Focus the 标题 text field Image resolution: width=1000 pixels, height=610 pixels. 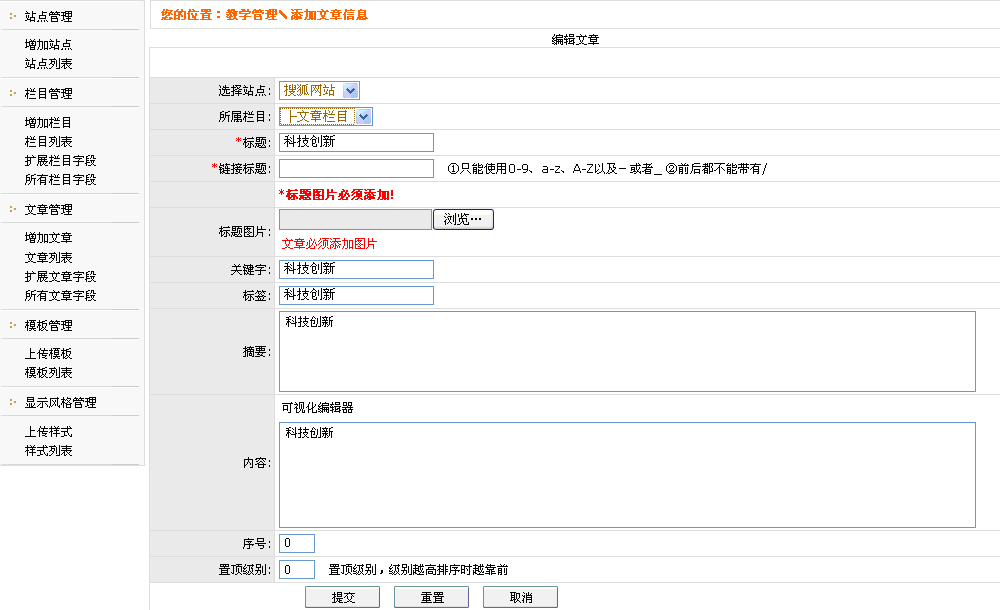pos(356,142)
